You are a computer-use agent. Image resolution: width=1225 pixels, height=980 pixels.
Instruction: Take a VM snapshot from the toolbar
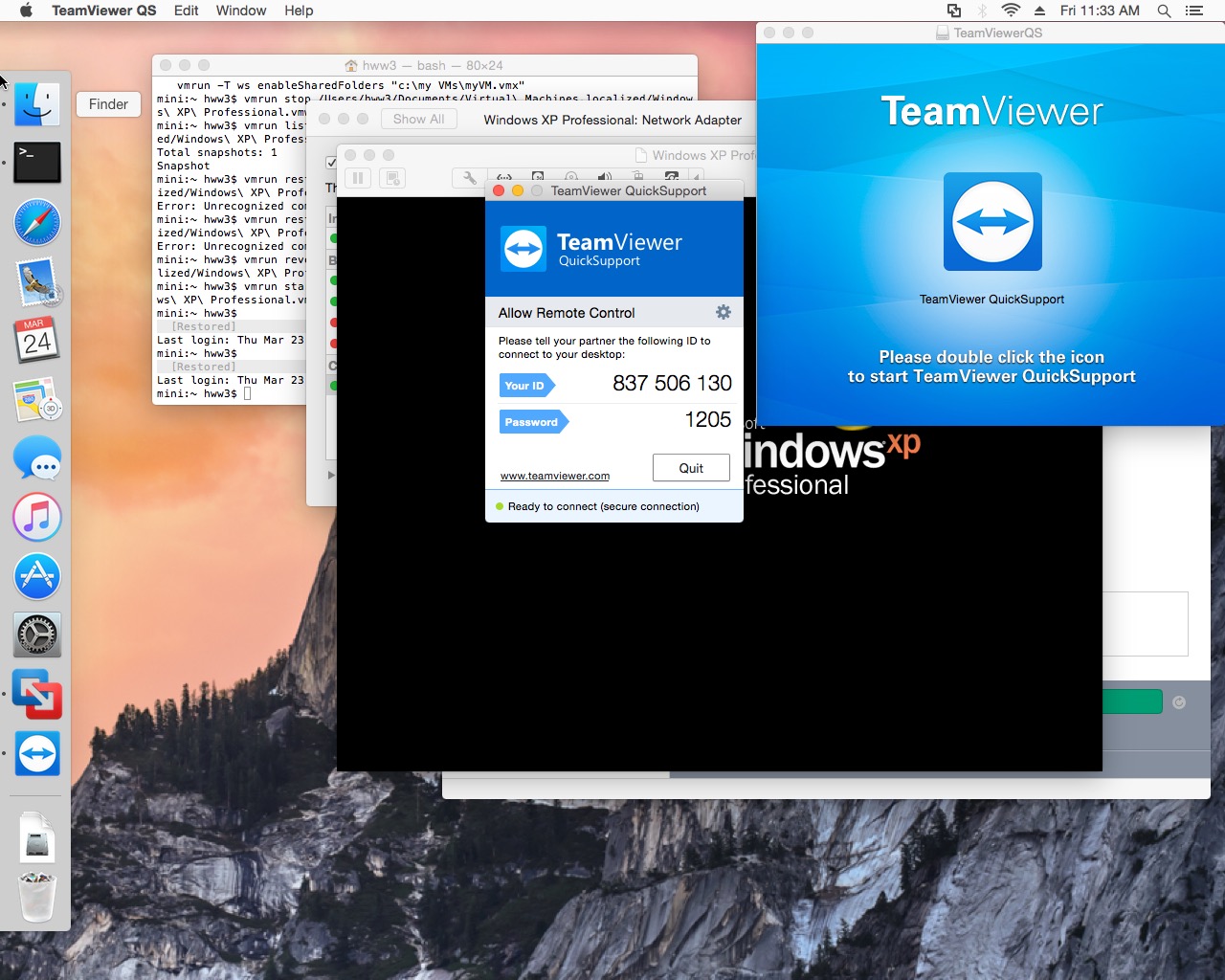coord(391,178)
